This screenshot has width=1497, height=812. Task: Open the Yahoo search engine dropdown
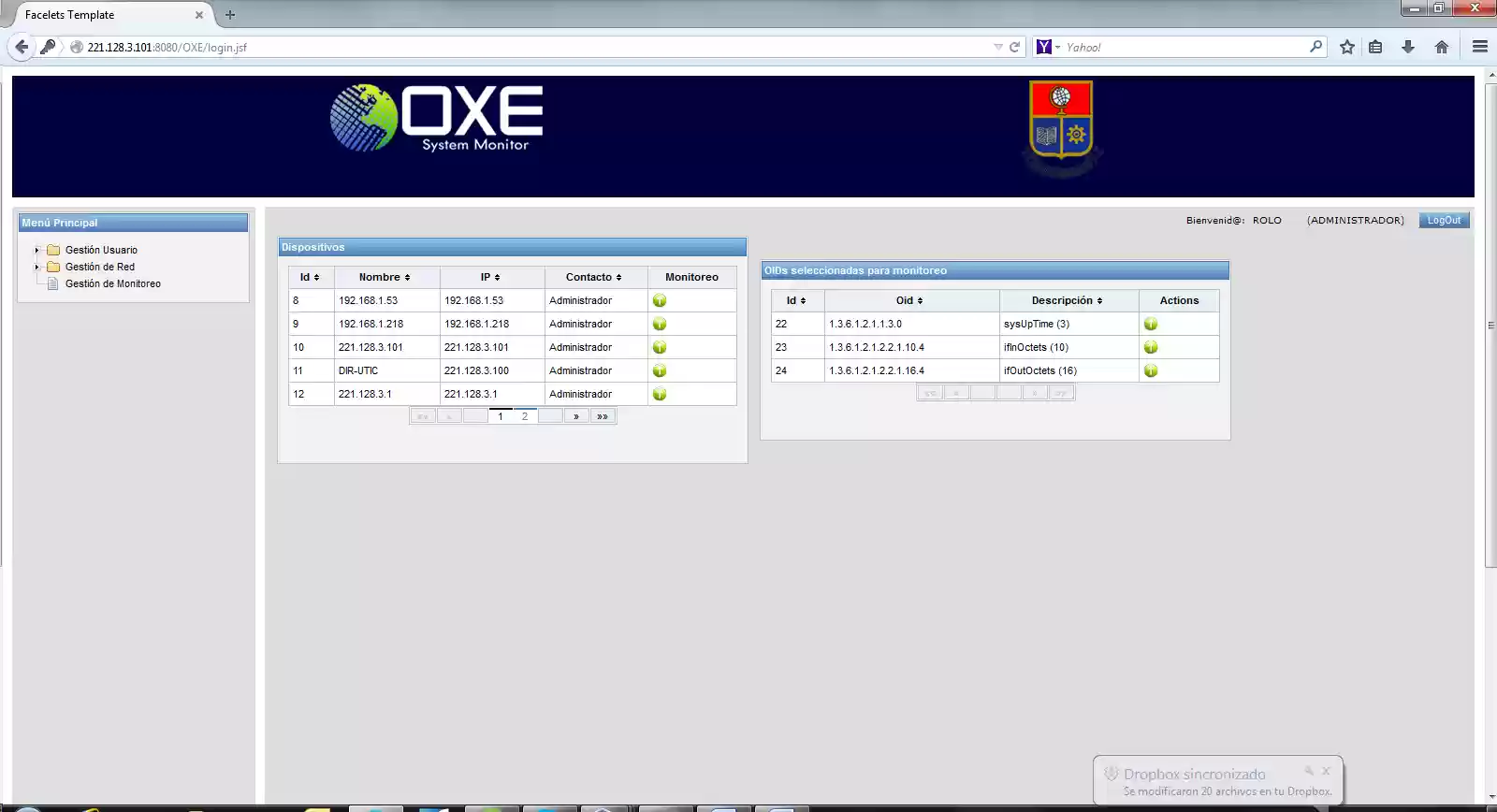pyautogui.click(x=1049, y=47)
